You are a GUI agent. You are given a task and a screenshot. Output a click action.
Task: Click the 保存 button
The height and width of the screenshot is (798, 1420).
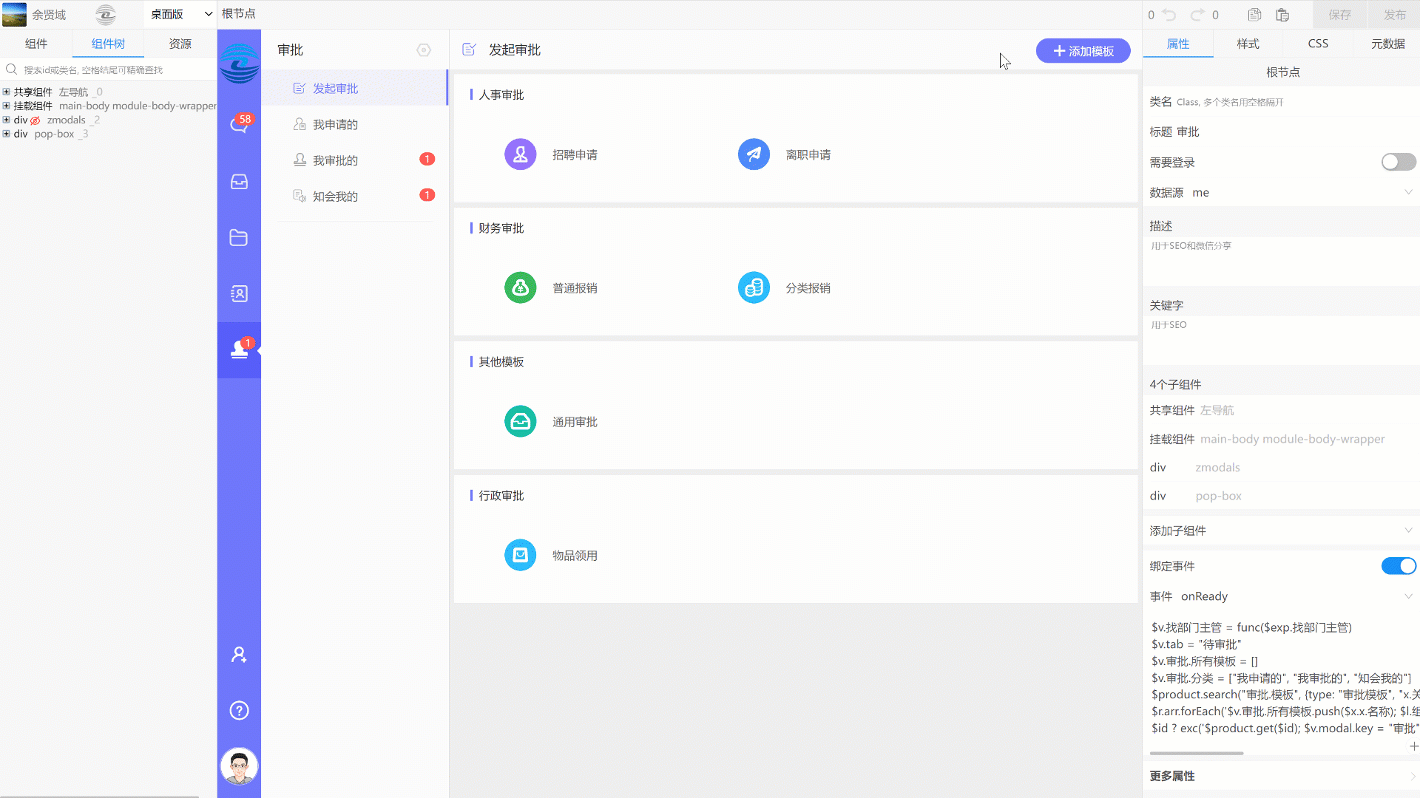tap(1339, 15)
